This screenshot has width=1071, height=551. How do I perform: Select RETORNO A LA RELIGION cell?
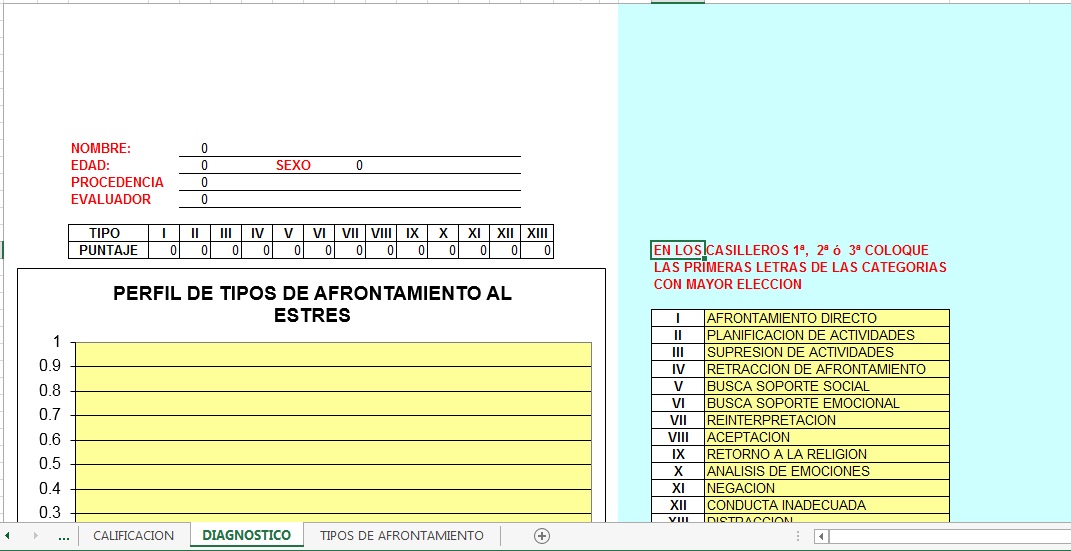826,455
